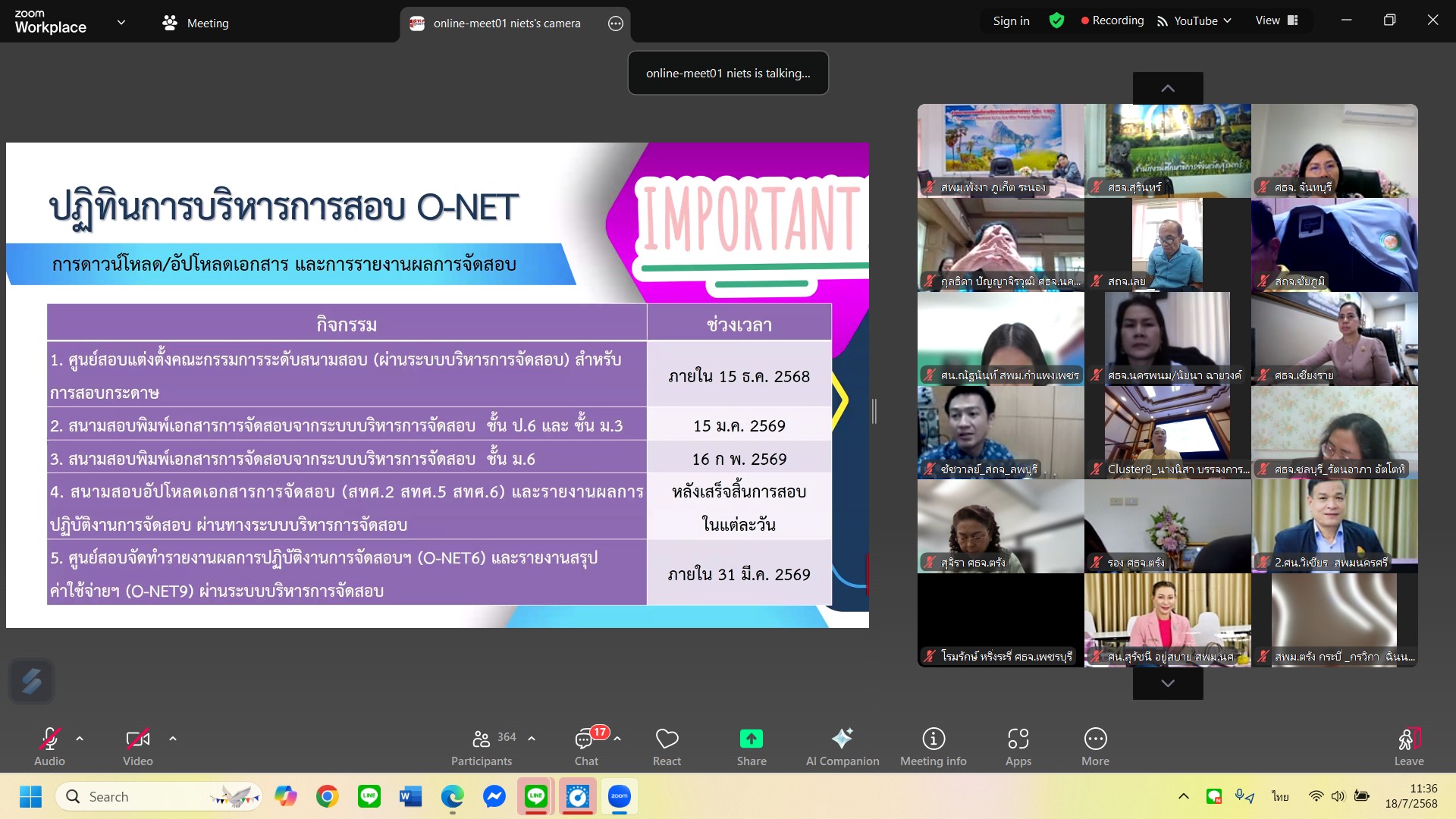Click the divider handle beside shared screen
This screenshot has height=819, width=1456.
(x=874, y=411)
